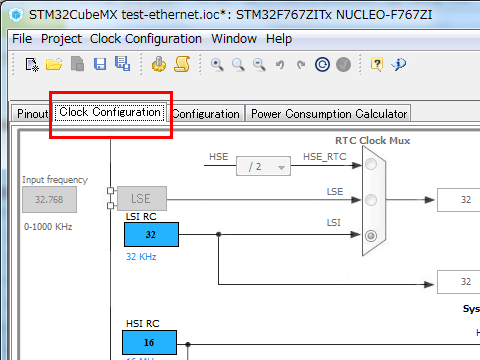Click the Save As toolbar icon
Image resolution: width=480 pixels, height=360 pixels.
(122, 63)
